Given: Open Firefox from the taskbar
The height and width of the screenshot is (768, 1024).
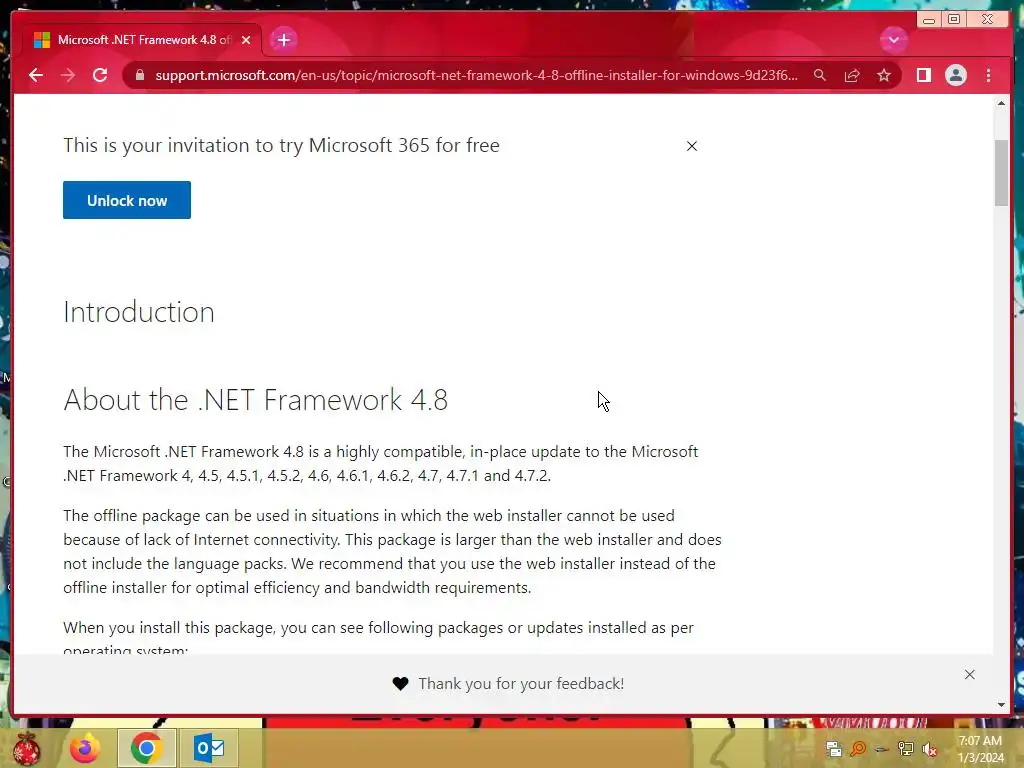Looking at the screenshot, I should 85,748.
